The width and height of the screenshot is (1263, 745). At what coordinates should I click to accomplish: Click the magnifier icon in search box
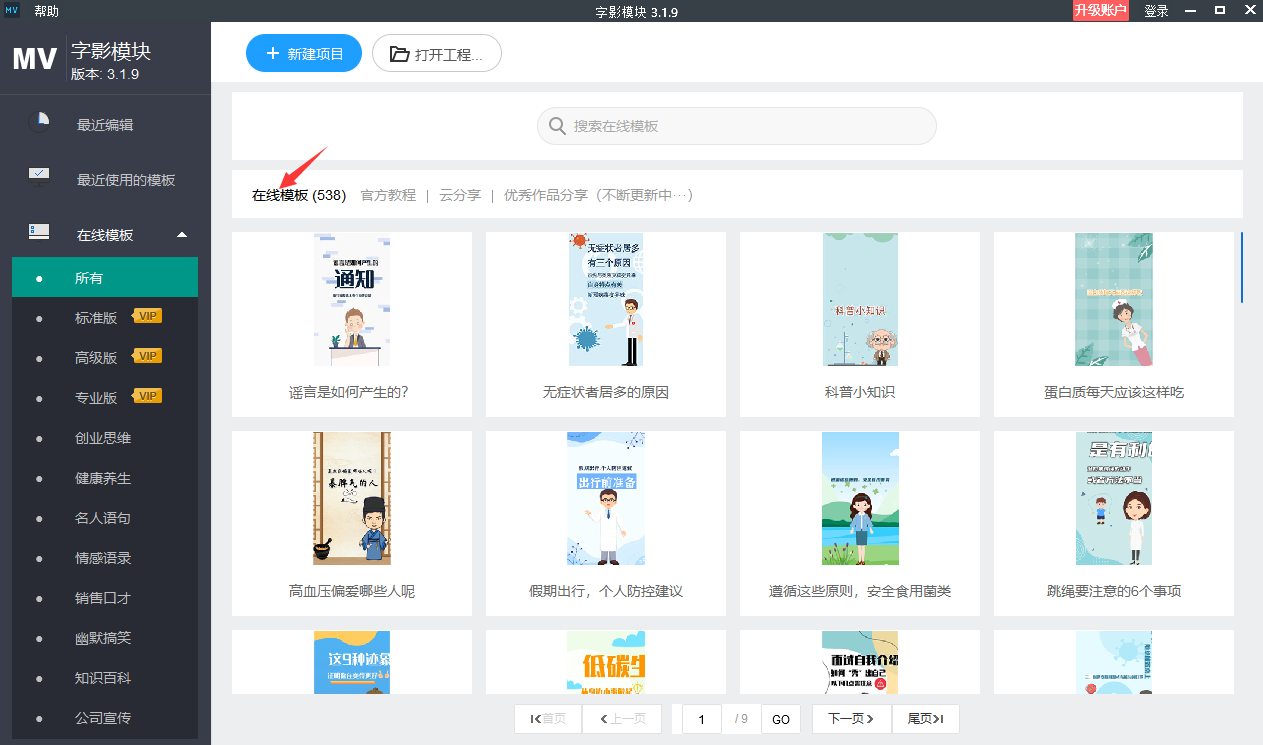coord(557,126)
